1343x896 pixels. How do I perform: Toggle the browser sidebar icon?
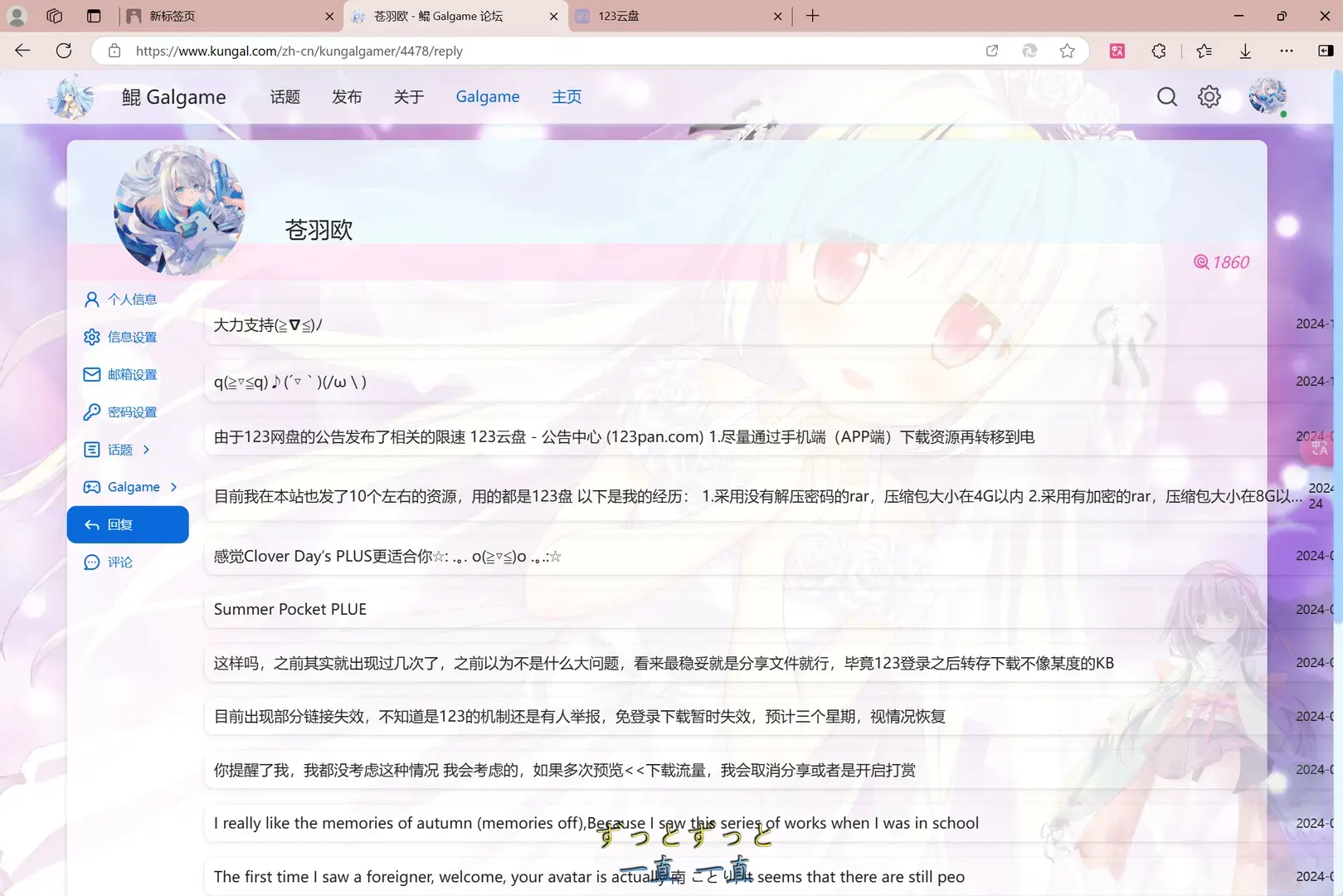pyautogui.click(x=1326, y=51)
